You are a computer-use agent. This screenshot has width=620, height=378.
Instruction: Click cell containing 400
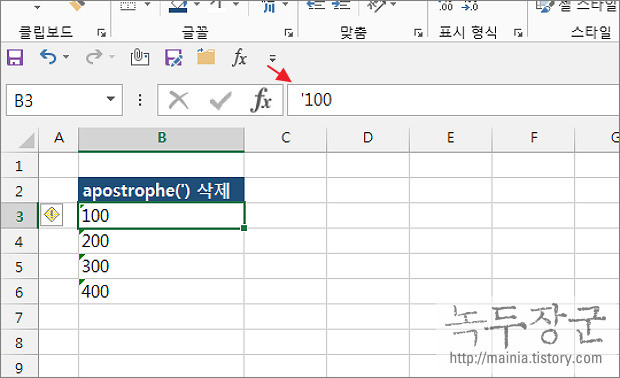(x=161, y=292)
